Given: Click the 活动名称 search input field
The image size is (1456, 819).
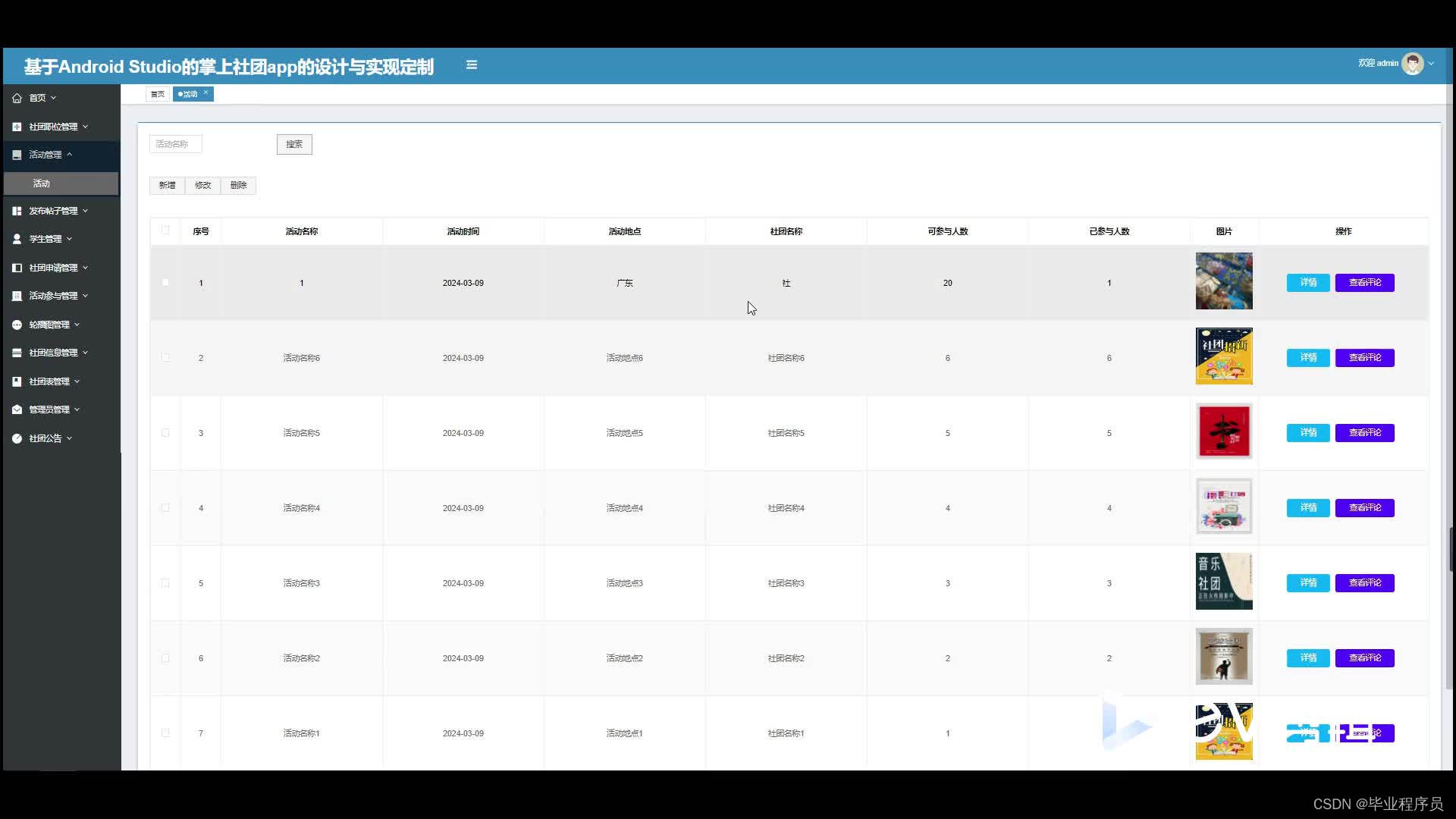Looking at the screenshot, I should [176, 144].
